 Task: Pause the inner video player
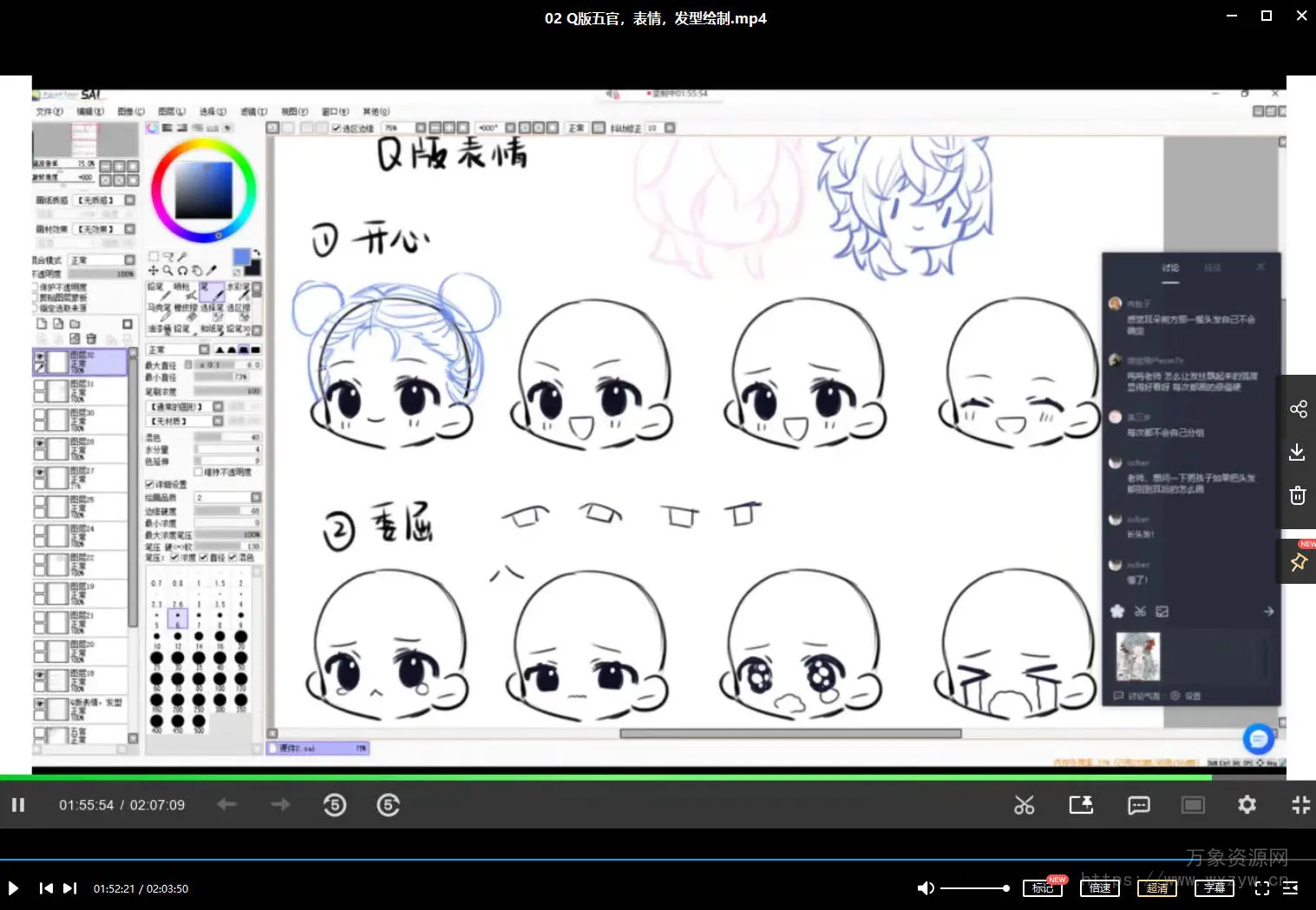pos(17,805)
